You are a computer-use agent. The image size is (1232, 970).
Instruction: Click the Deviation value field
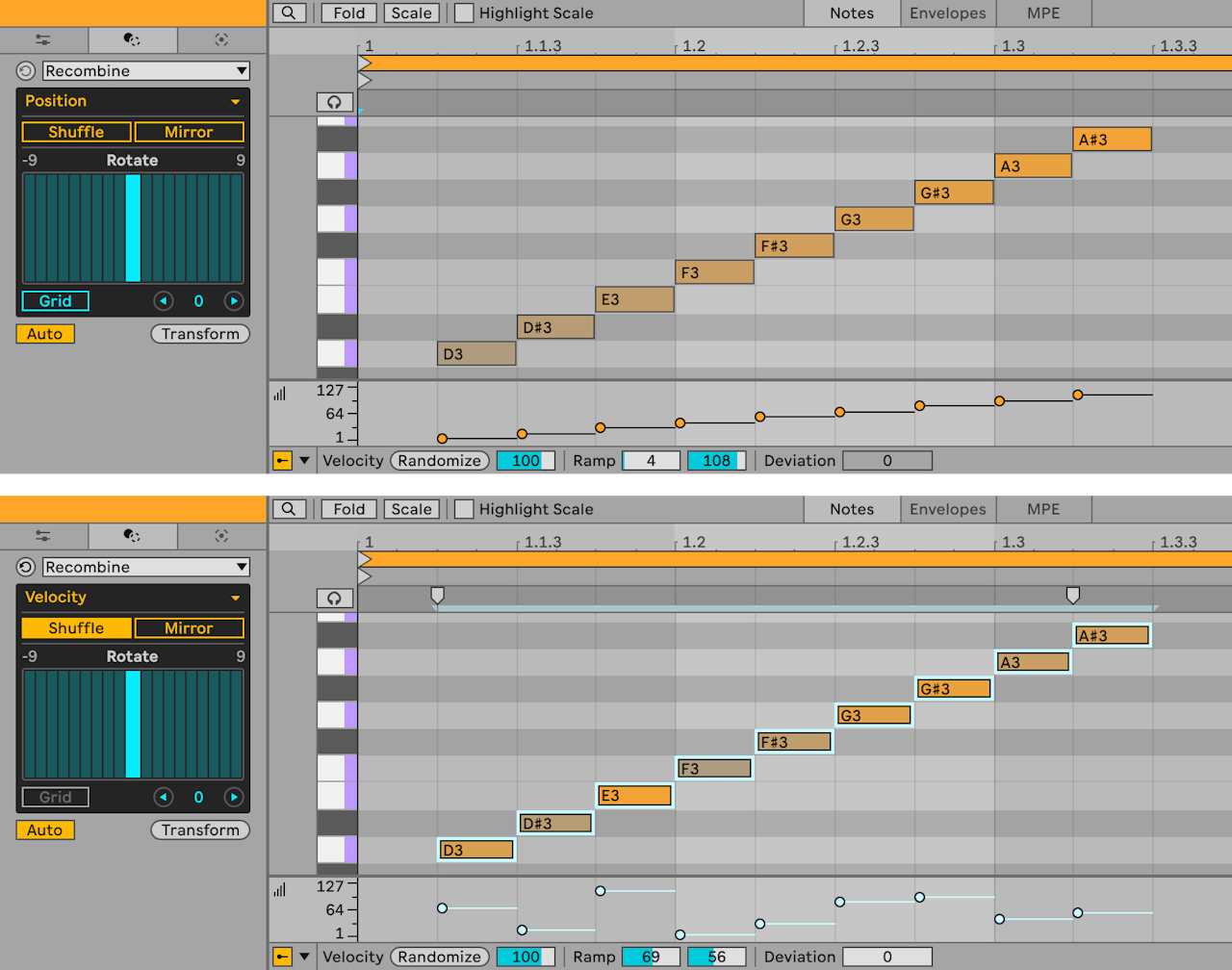point(886,460)
